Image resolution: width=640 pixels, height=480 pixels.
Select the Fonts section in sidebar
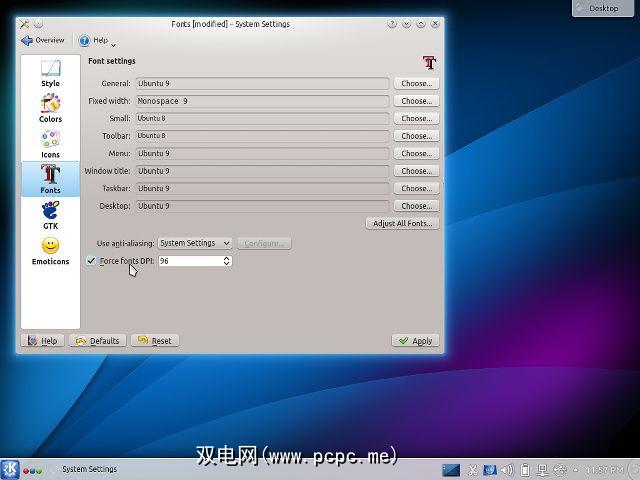click(51, 179)
